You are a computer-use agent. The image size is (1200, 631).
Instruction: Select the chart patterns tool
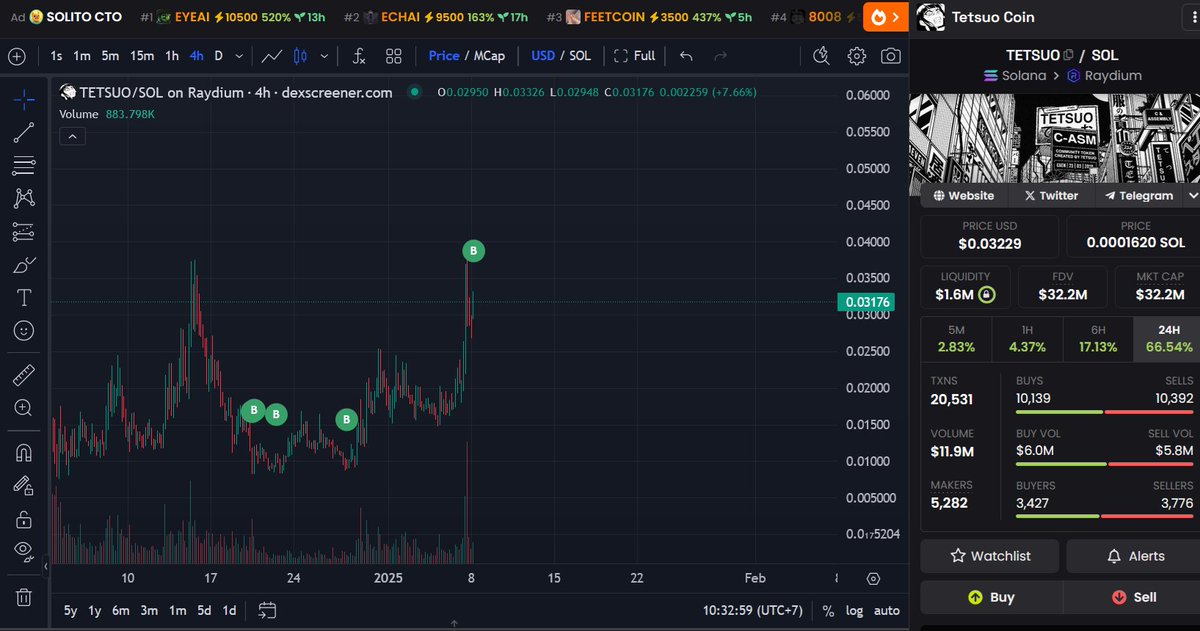[x=24, y=198]
